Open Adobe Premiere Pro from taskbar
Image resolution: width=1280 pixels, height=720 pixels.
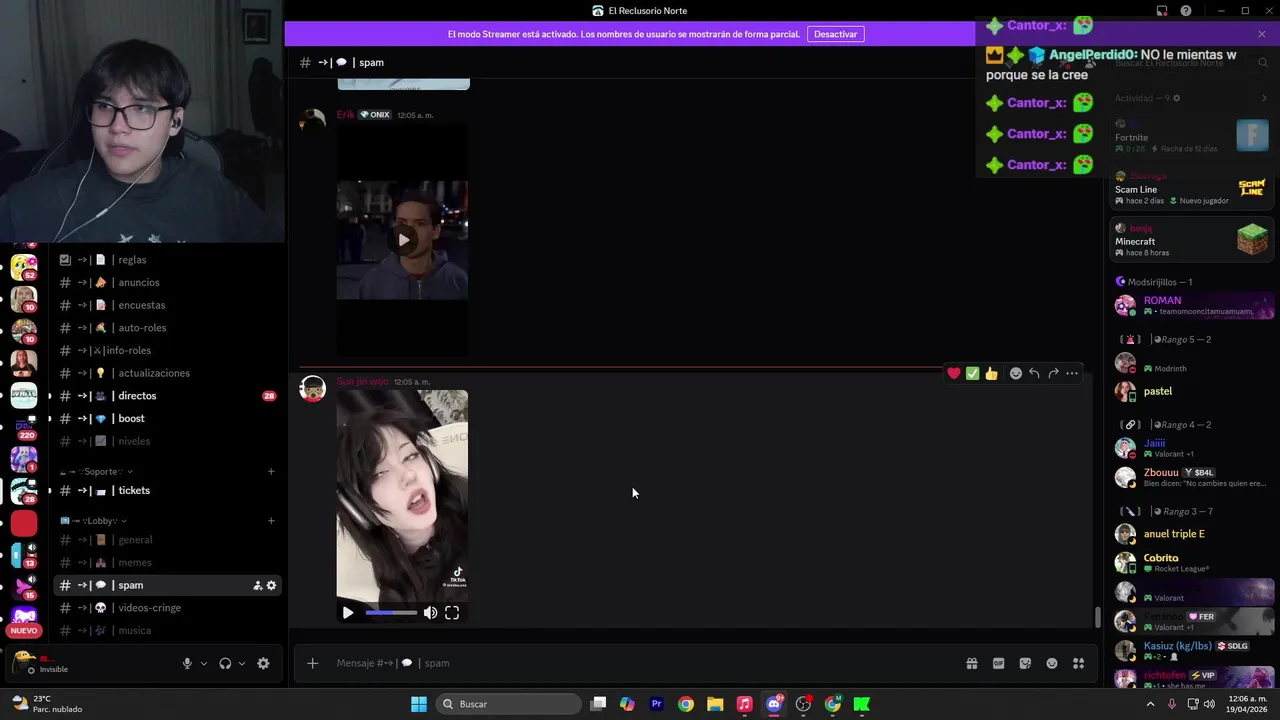tap(656, 704)
